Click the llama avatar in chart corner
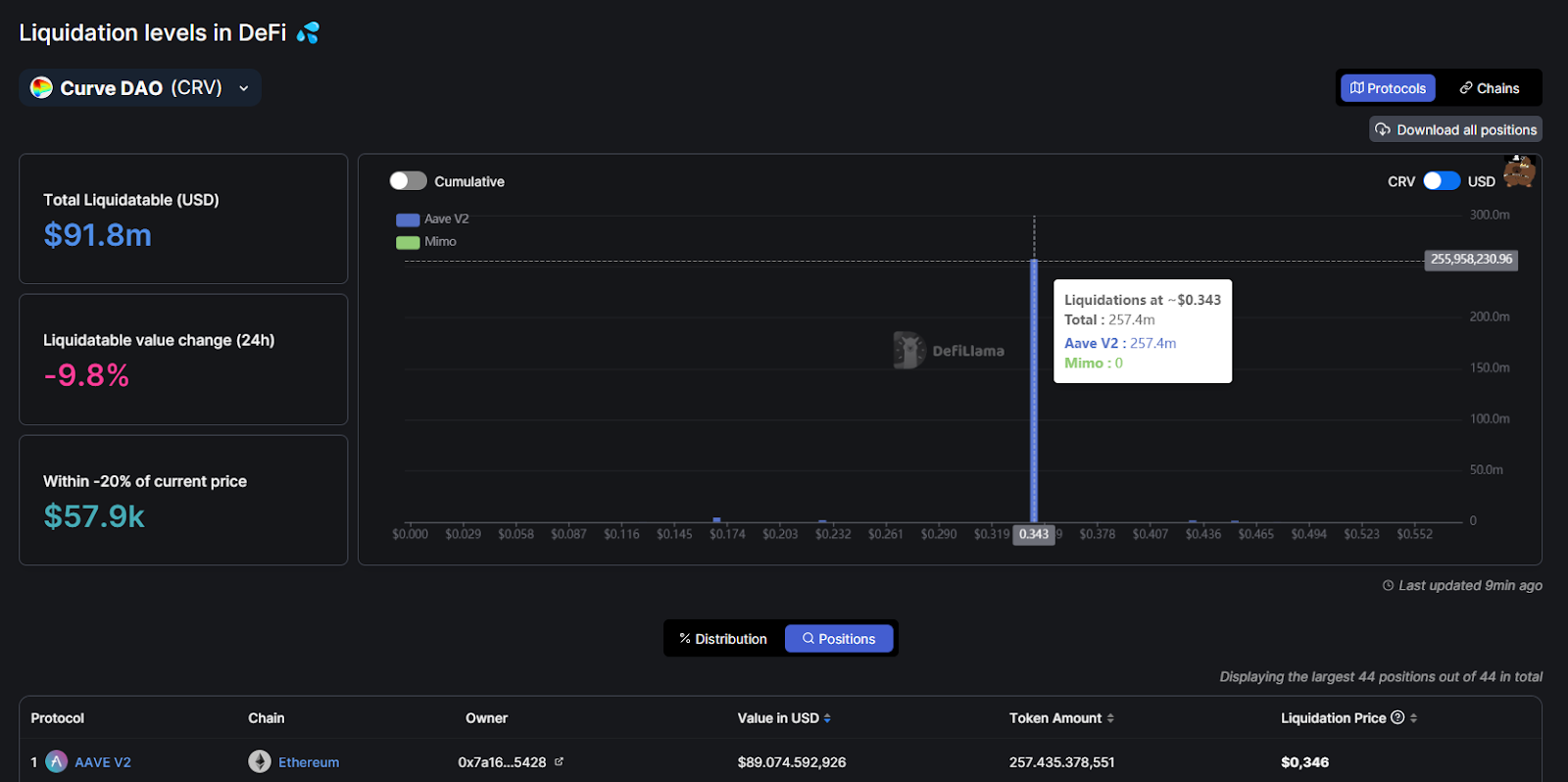This screenshot has width=1568, height=782. [1519, 171]
